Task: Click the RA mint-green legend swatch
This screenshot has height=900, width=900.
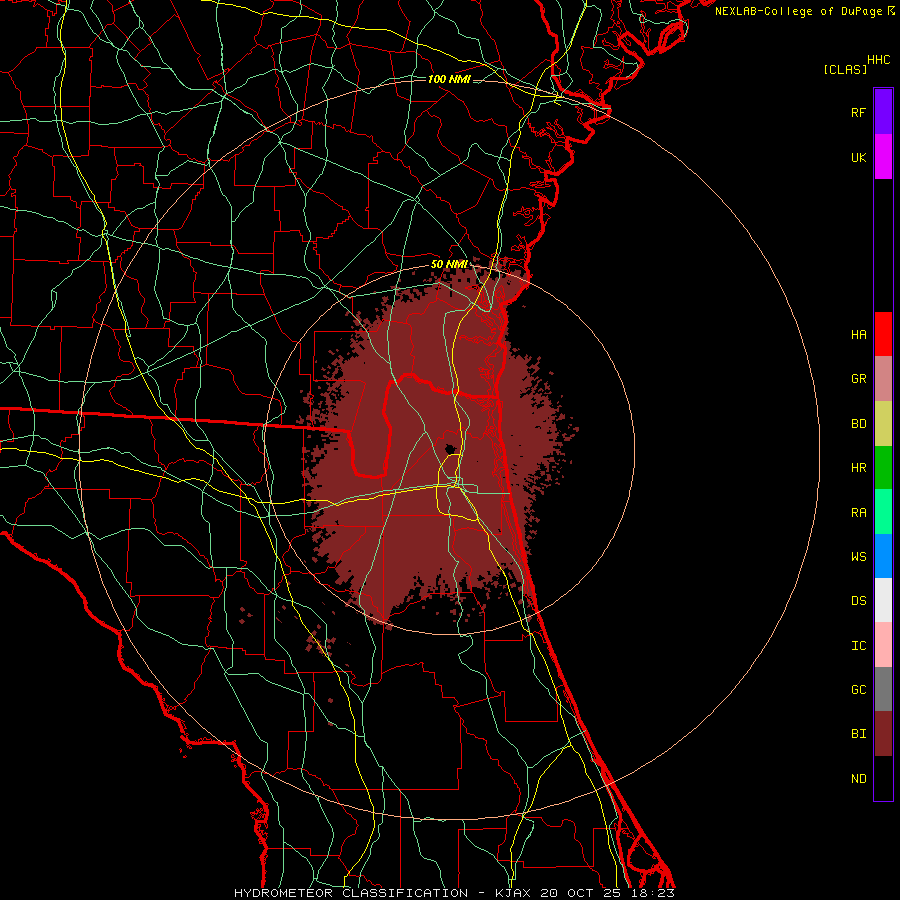Action: pyautogui.click(x=883, y=512)
